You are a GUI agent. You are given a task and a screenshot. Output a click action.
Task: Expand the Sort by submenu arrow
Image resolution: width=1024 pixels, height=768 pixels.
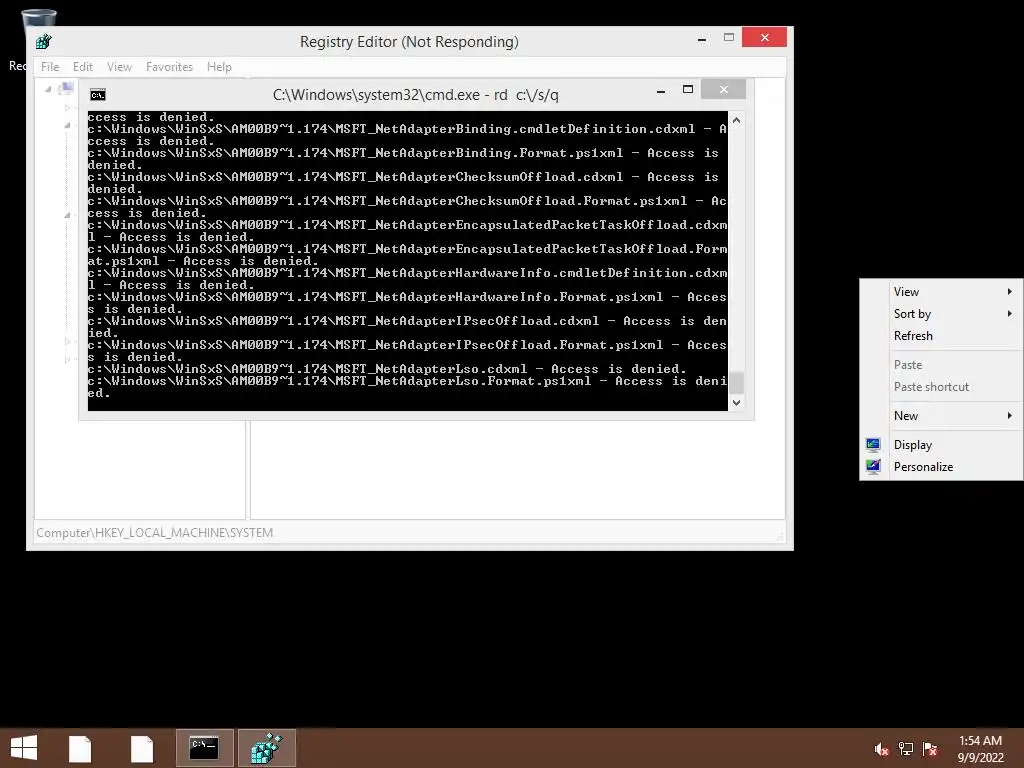1010,313
